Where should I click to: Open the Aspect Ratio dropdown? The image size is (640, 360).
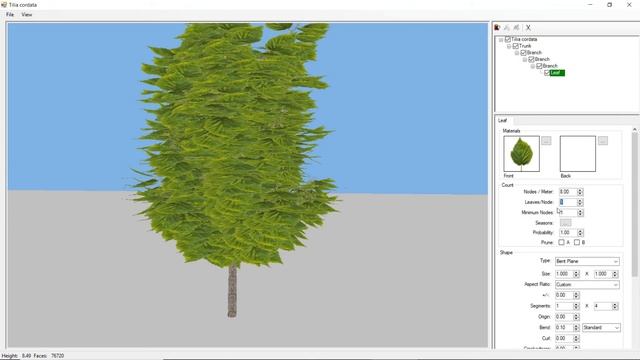tap(587, 284)
